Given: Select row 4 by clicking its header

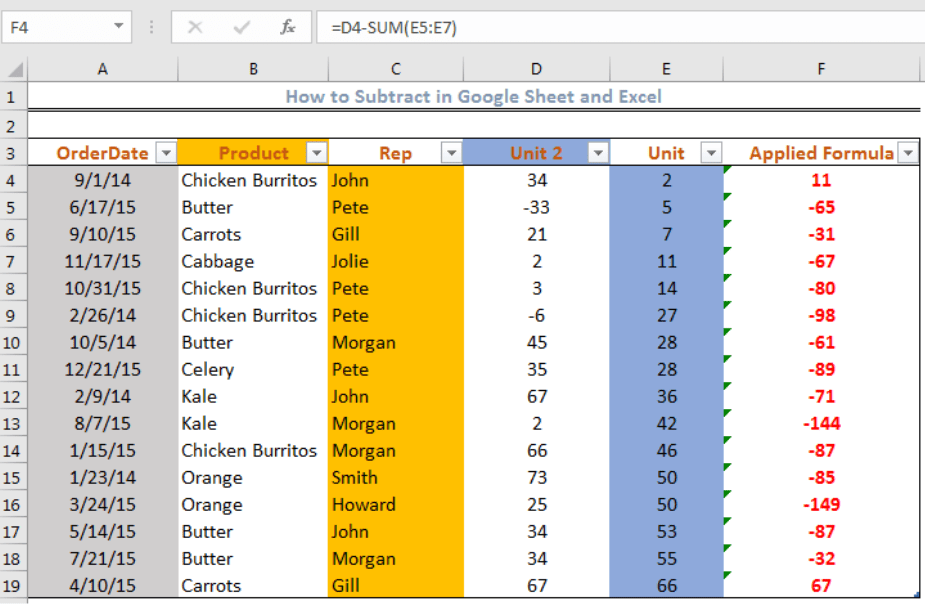Looking at the screenshot, I should coord(14,180).
